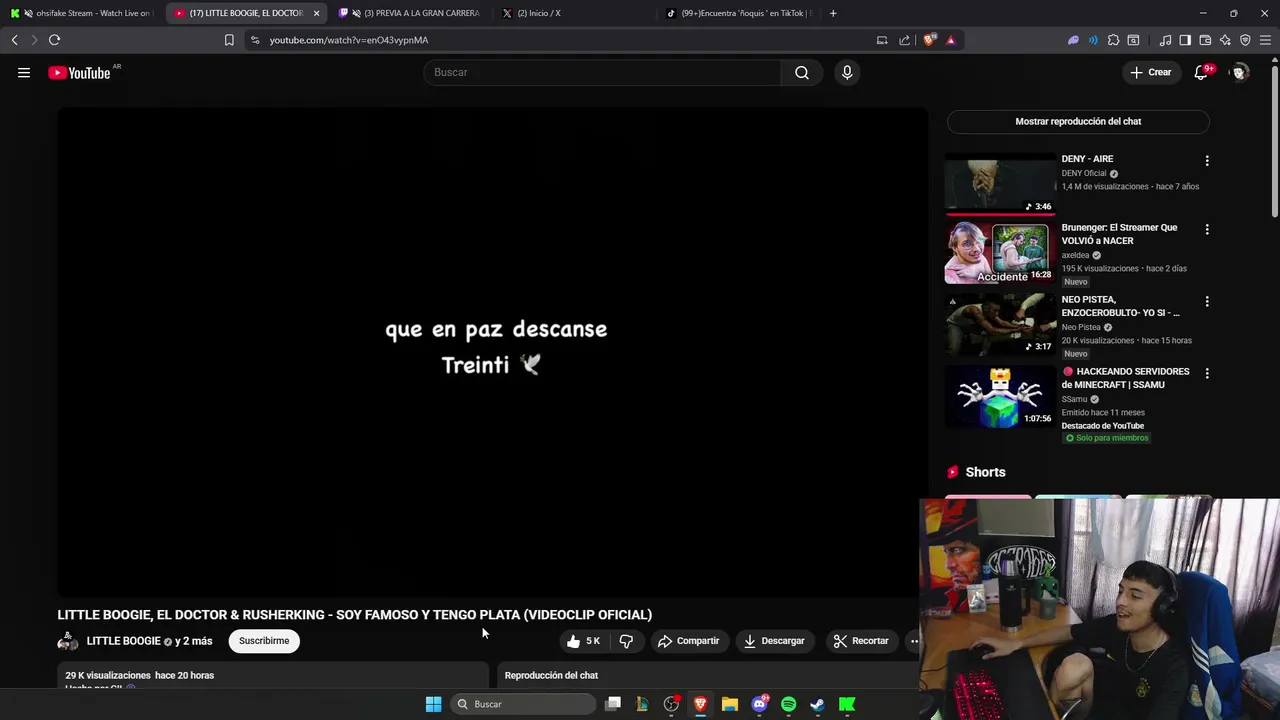Open League of Legends taskbar icon
The width and height of the screenshot is (1280, 720).
[x=642, y=704]
